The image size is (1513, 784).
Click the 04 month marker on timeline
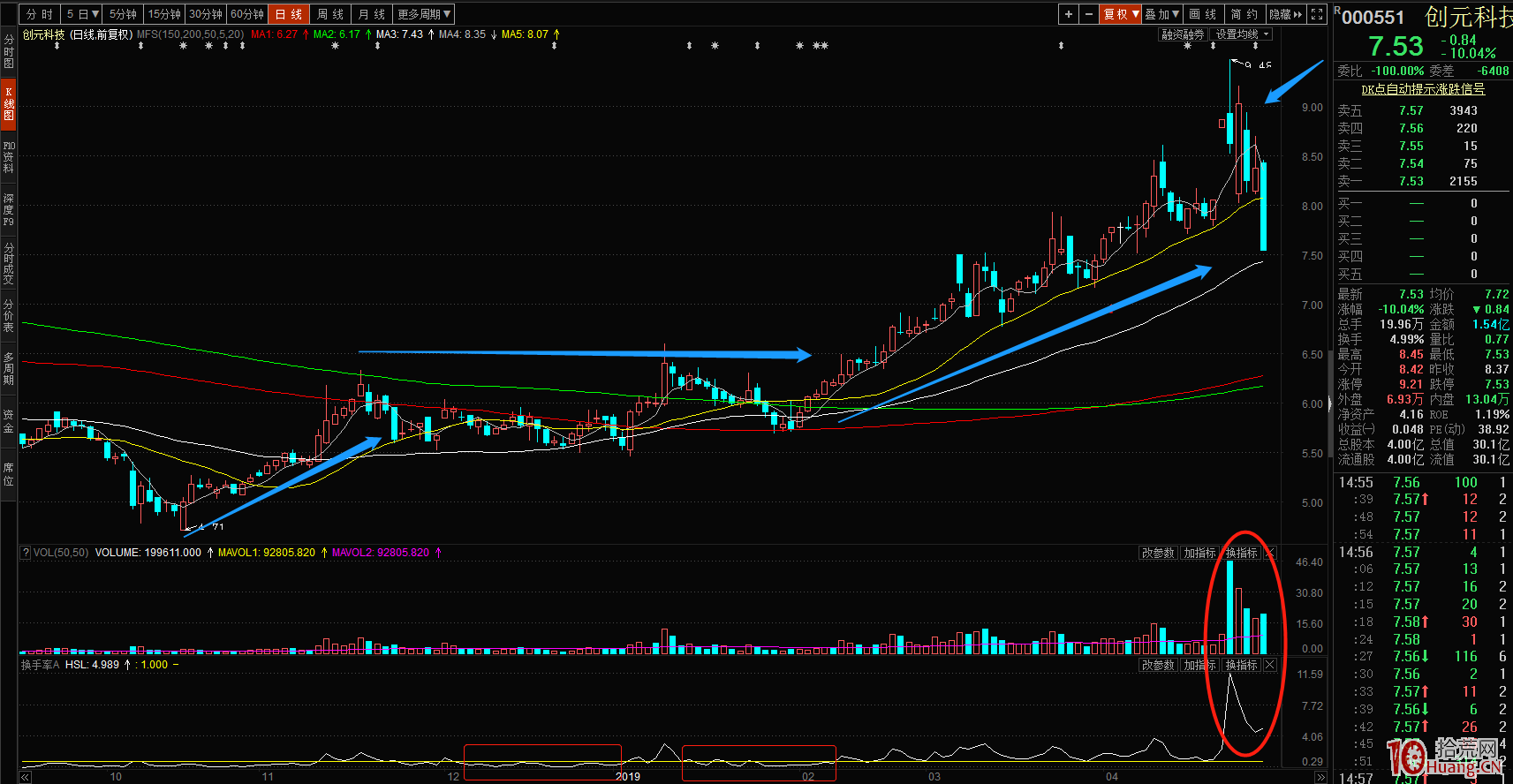[x=1112, y=777]
